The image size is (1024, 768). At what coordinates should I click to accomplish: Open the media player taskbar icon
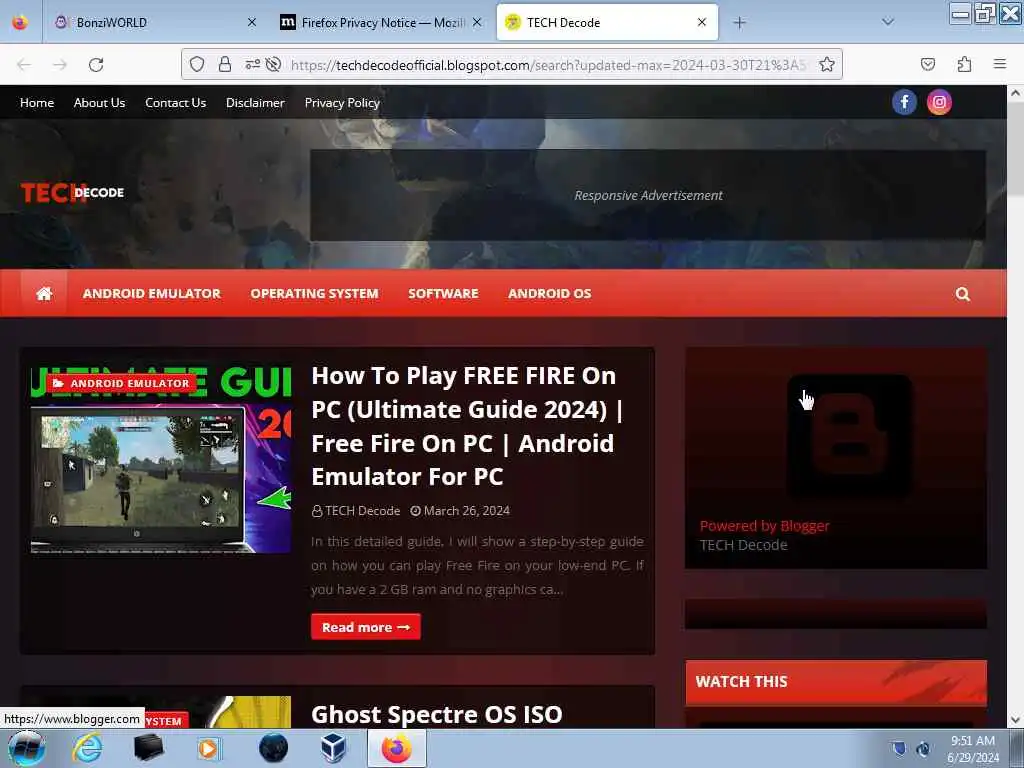coord(209,748)
